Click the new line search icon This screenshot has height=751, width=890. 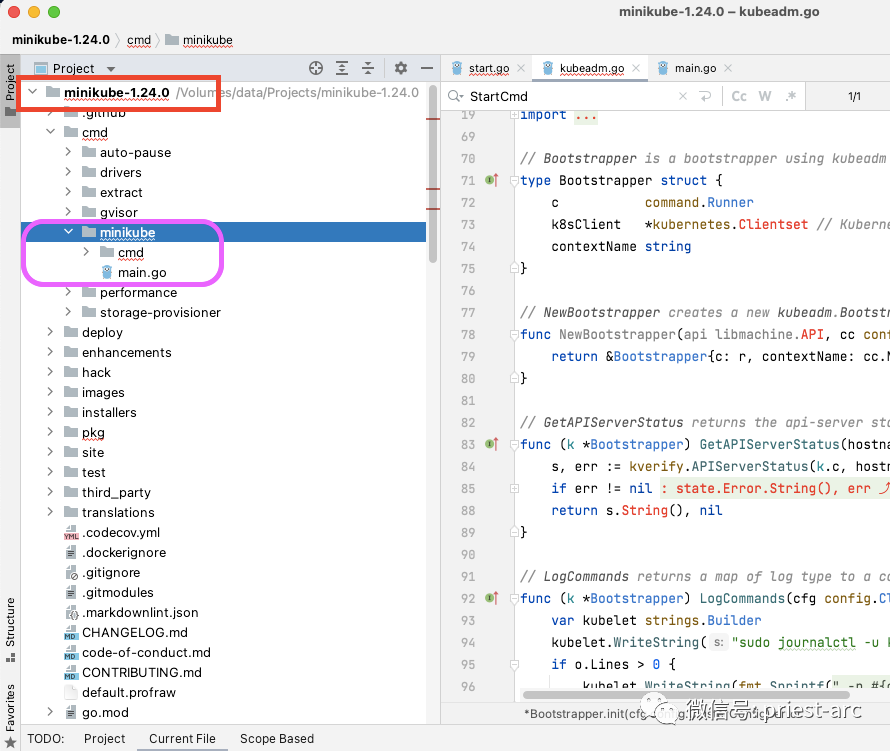click(x=705, y=96)
